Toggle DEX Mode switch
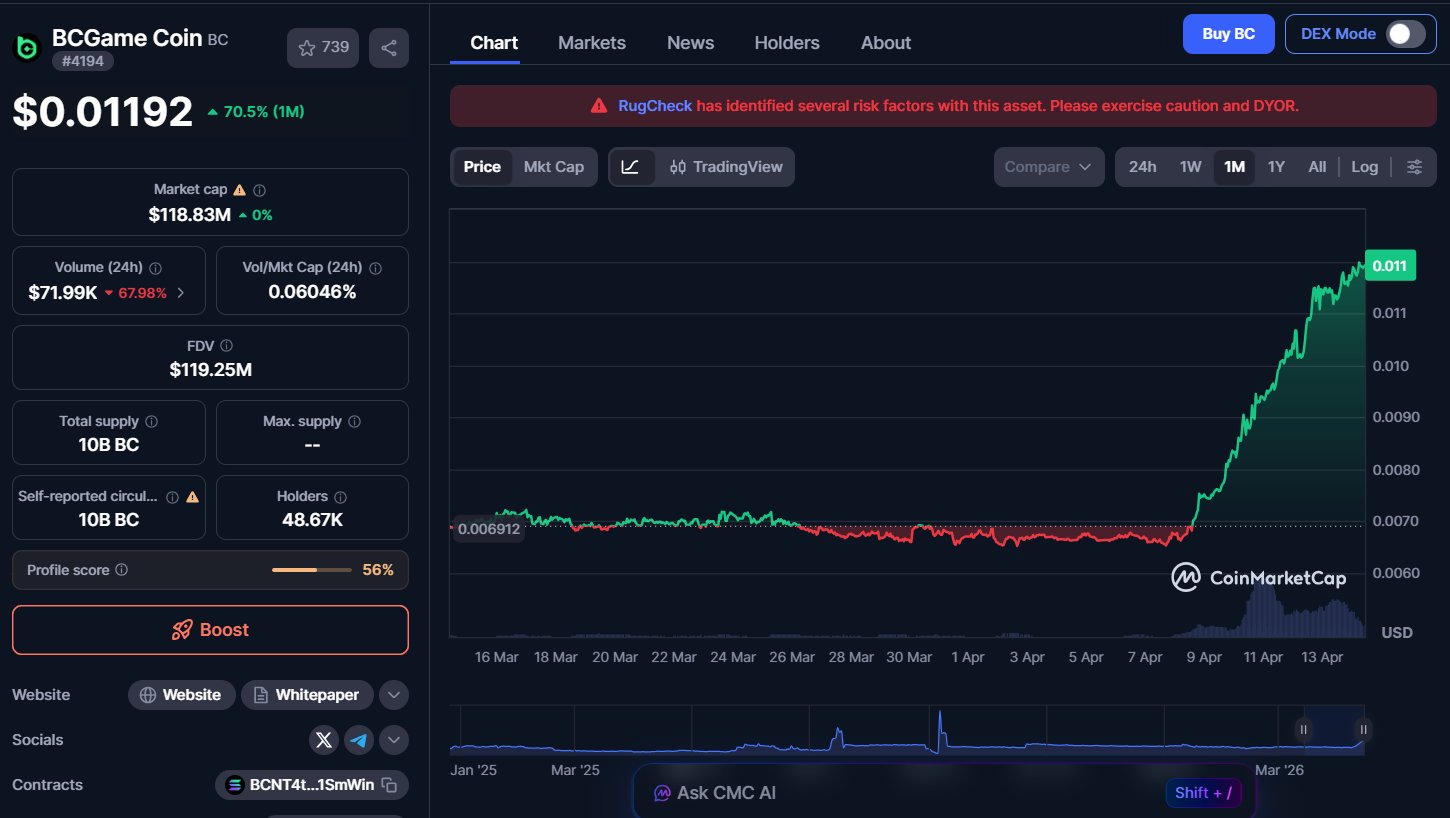The width and height of the screenshot is (1450, 818). pos(1405,34)
